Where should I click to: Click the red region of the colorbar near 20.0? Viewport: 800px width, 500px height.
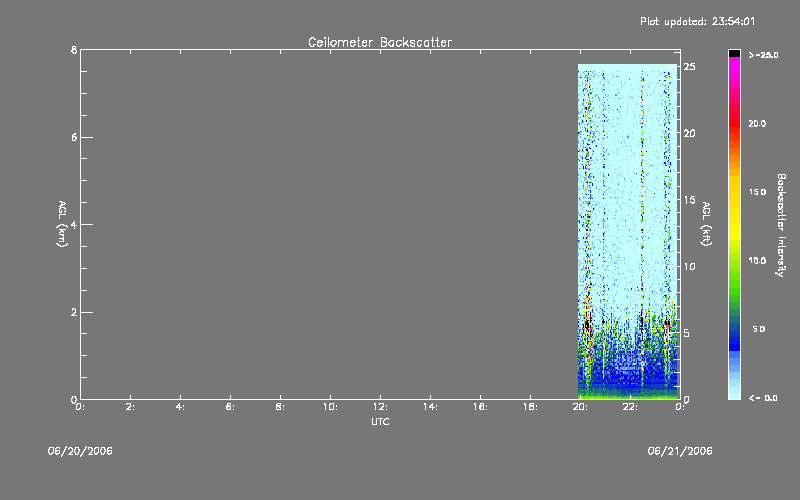(734, 124)
